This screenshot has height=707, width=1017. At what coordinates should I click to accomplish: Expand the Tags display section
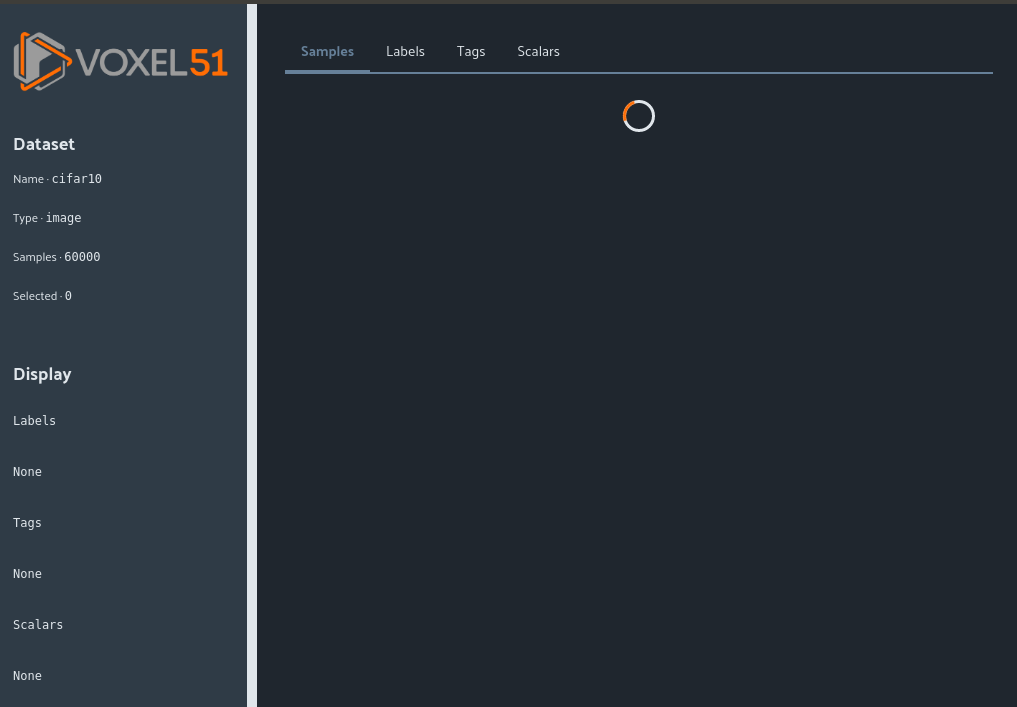(x=27, y=522)
